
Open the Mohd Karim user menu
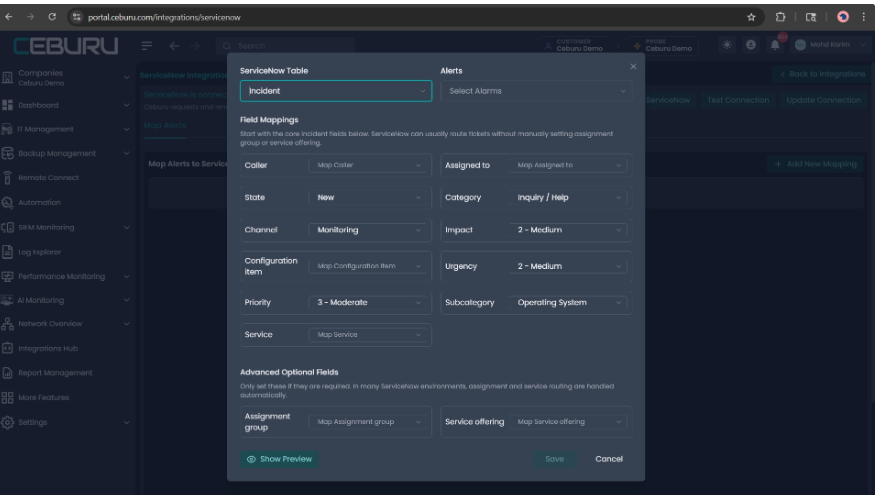click(829, 45)
